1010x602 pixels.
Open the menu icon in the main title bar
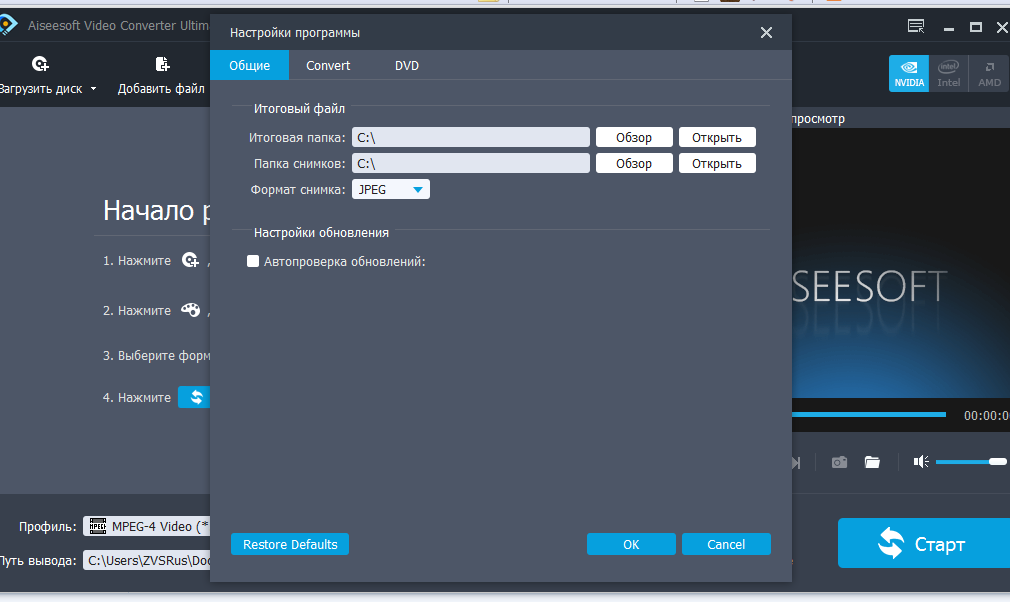point(916,26)
